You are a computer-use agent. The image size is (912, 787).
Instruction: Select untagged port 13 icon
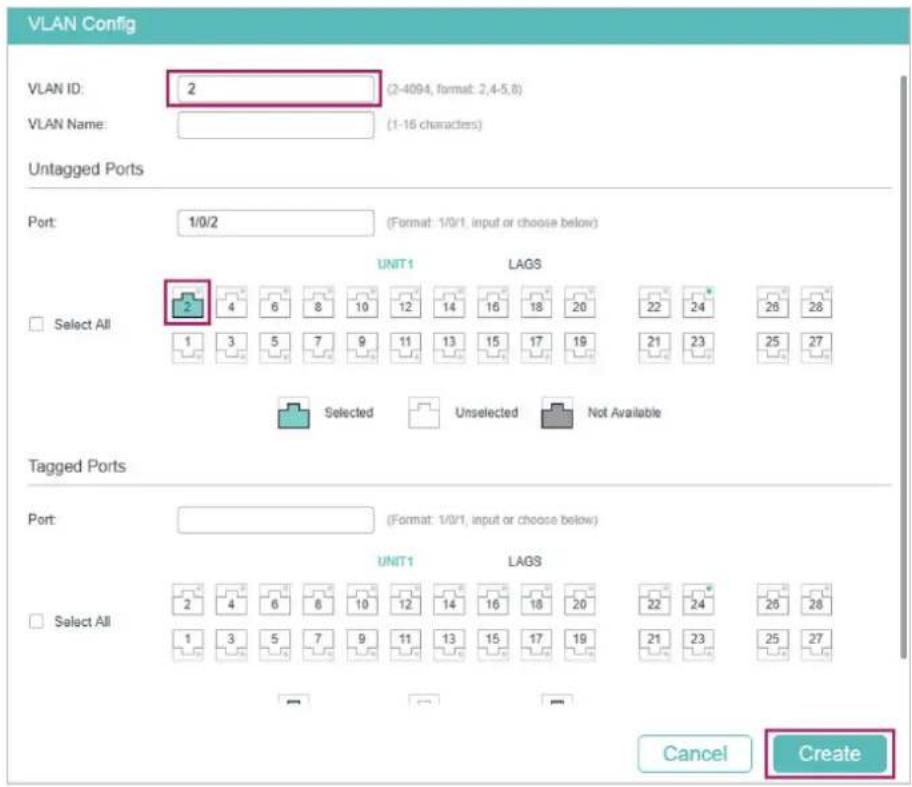tap(449, 348)
